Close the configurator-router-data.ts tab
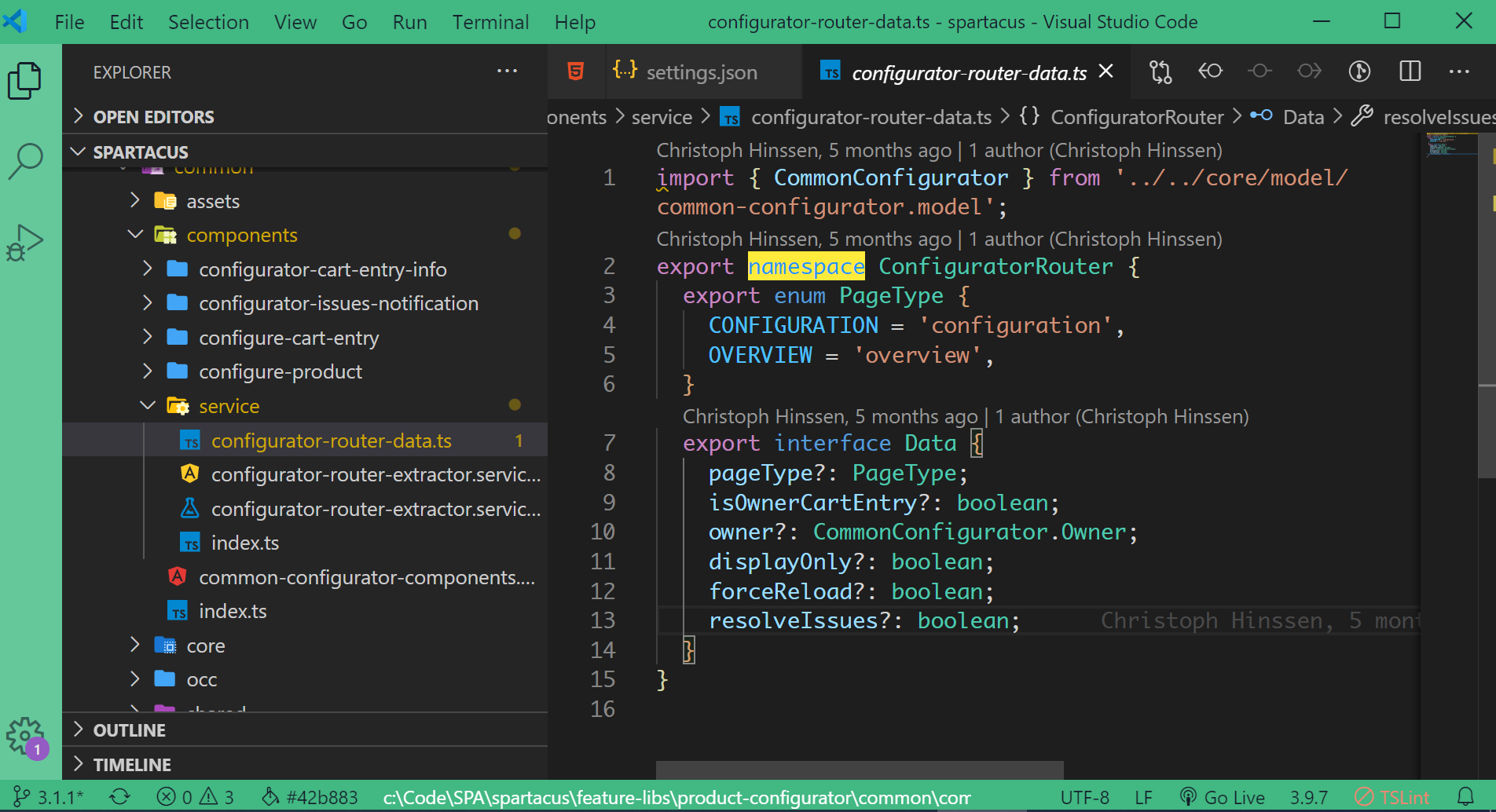The width and height of the screenshot is (1496, 812). click(1106, 71)
